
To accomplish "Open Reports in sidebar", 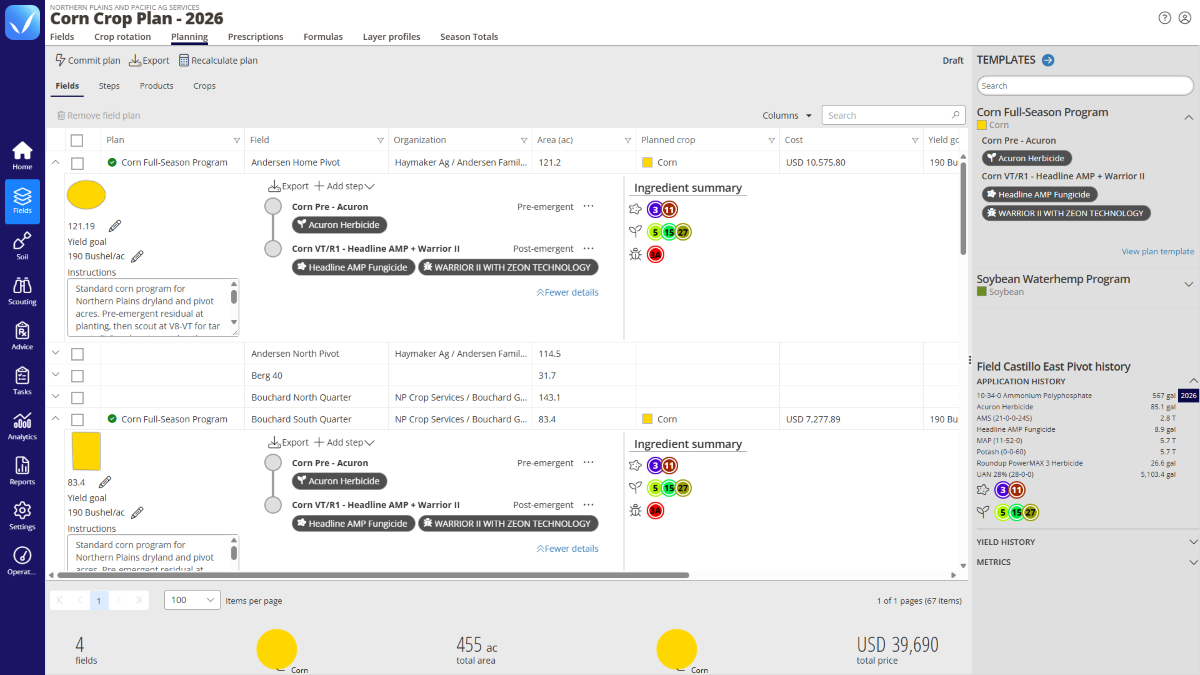I will (22, 471).
